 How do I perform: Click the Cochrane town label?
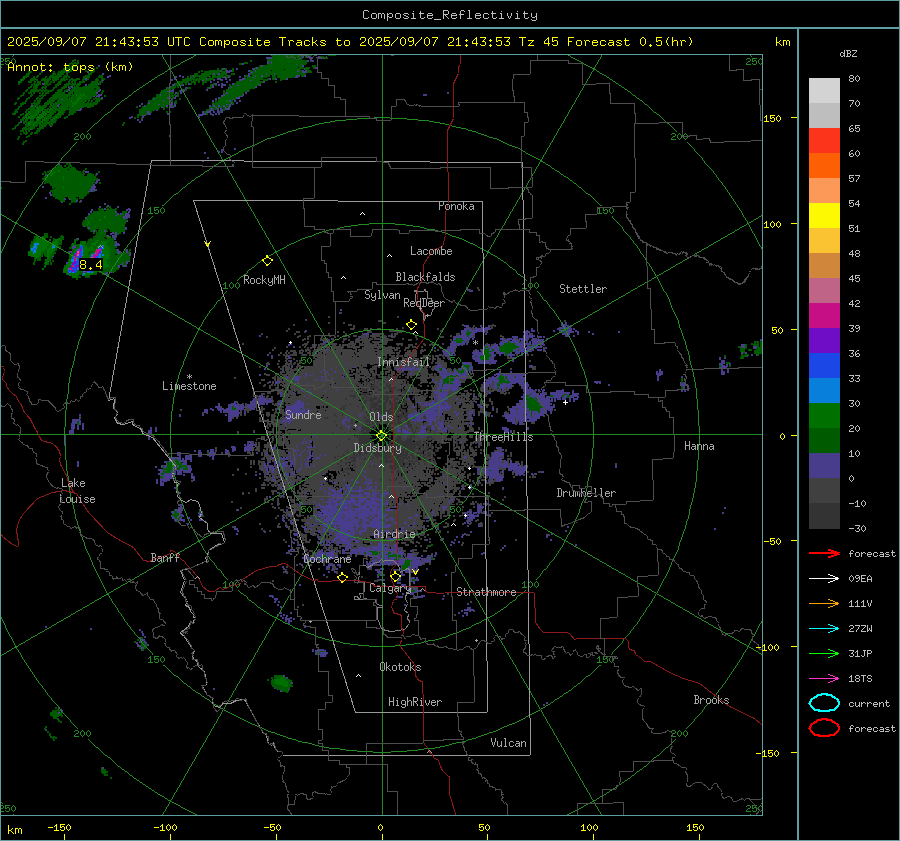(x=327, y=559)
